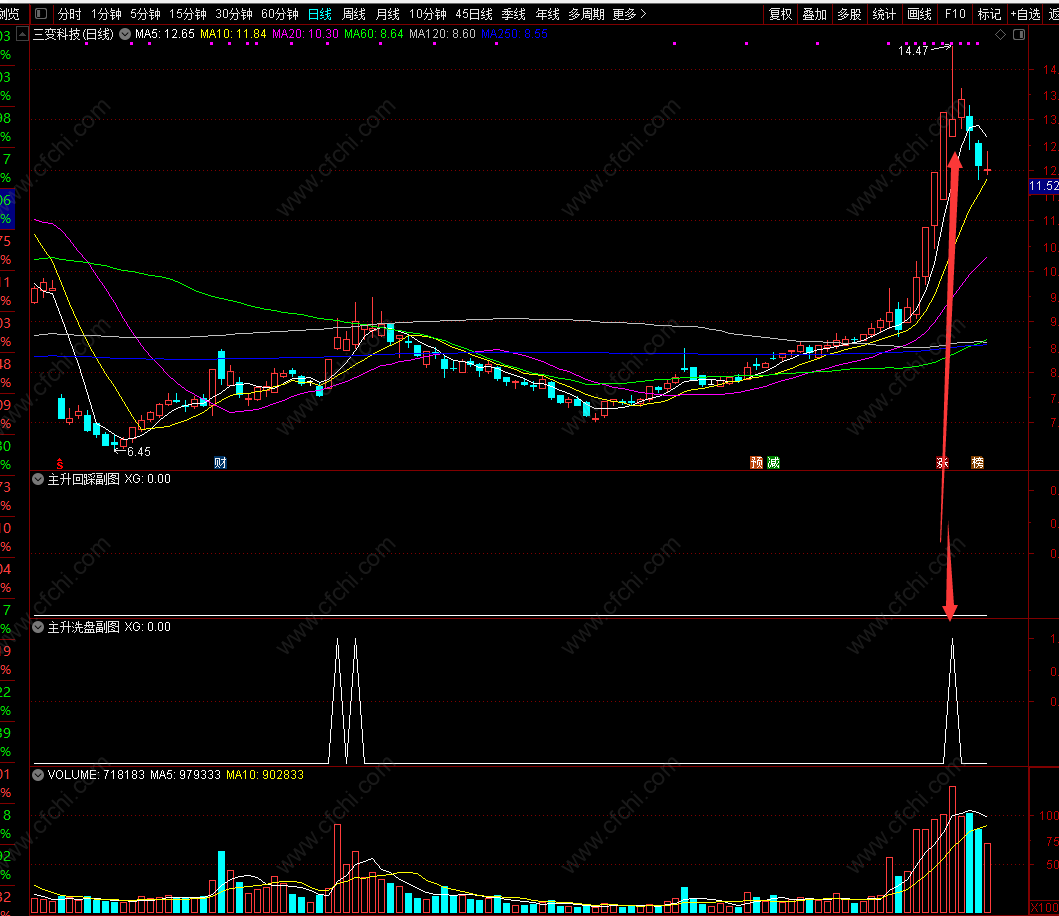
Task: Click the 预 forecast marker icon
Action: point(756,463)
